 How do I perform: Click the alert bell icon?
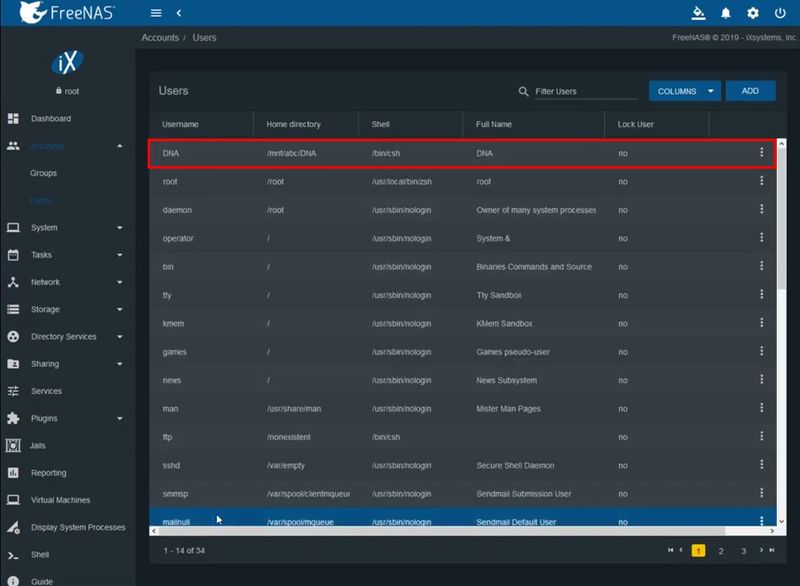tap(725, 13)
